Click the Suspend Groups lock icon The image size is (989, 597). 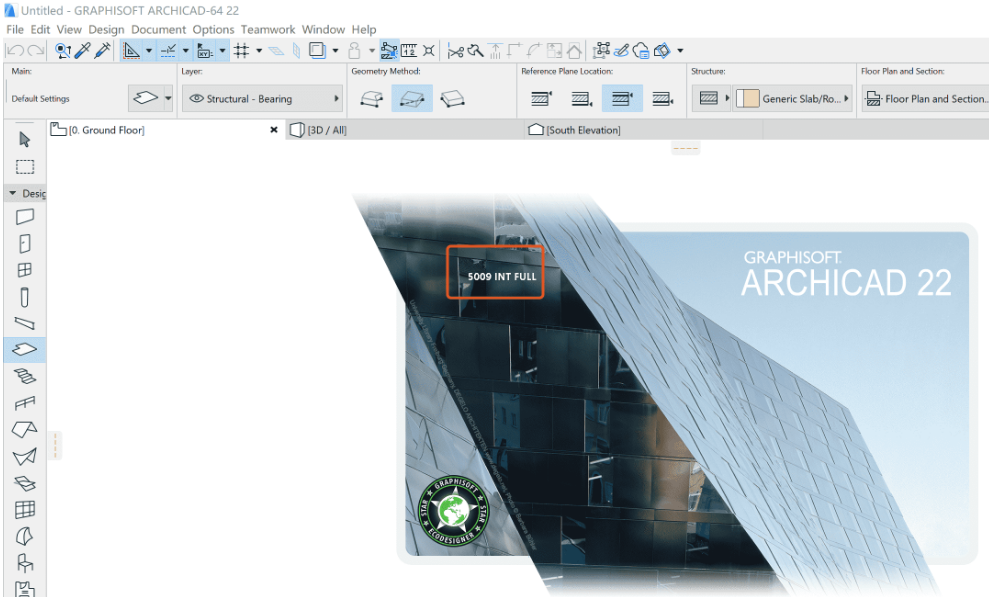(354, 50)
